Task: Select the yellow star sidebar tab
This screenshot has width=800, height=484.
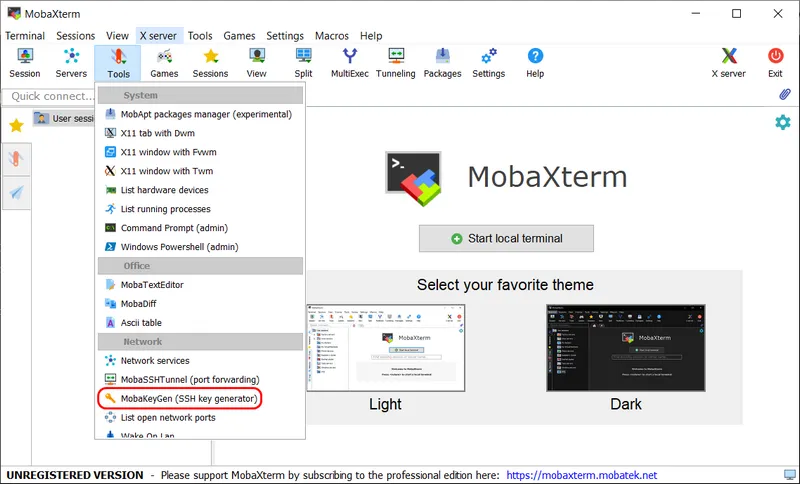Action: [16, 125]
